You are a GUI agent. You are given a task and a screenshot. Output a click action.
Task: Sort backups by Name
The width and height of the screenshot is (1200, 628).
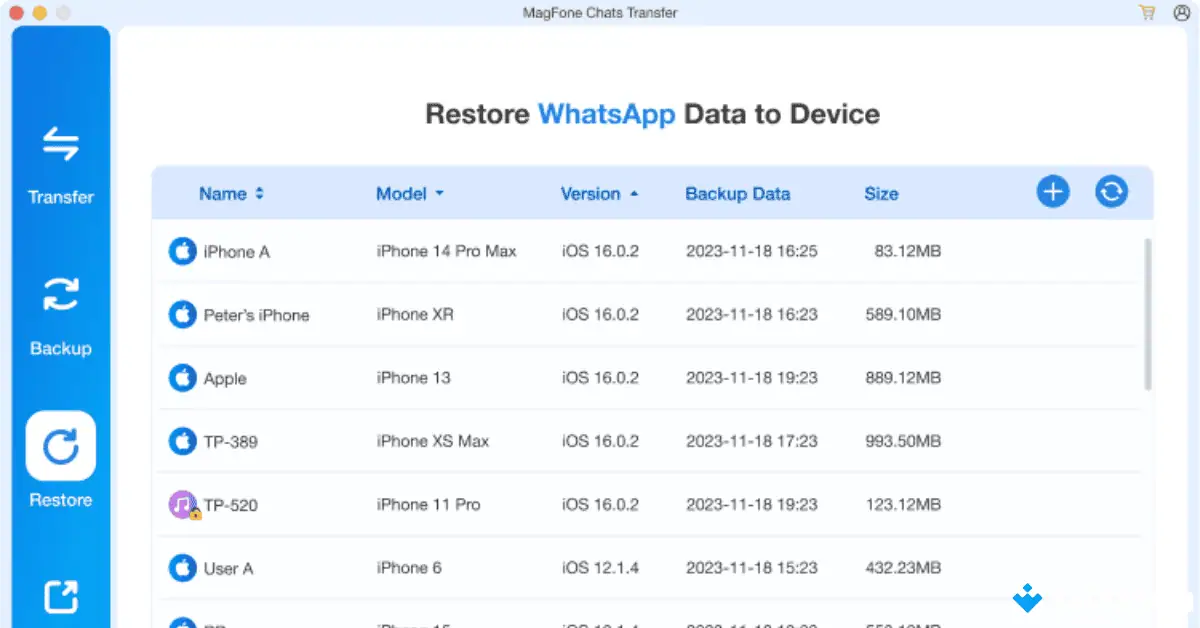tap(231, 194)
